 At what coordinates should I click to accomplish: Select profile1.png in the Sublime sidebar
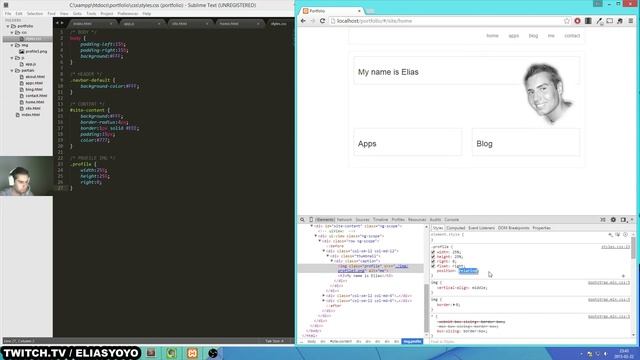[x=36, y=51]
